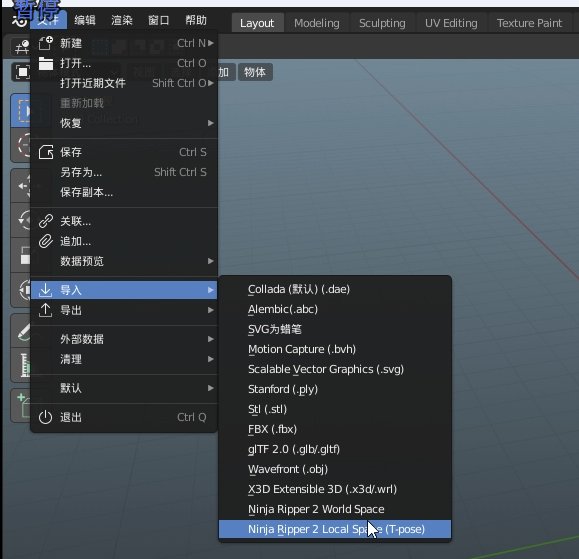Switch to the Texture Paint workspace tab
The height and width of the screenshot is (559, 579).
[x=529, y=23]
